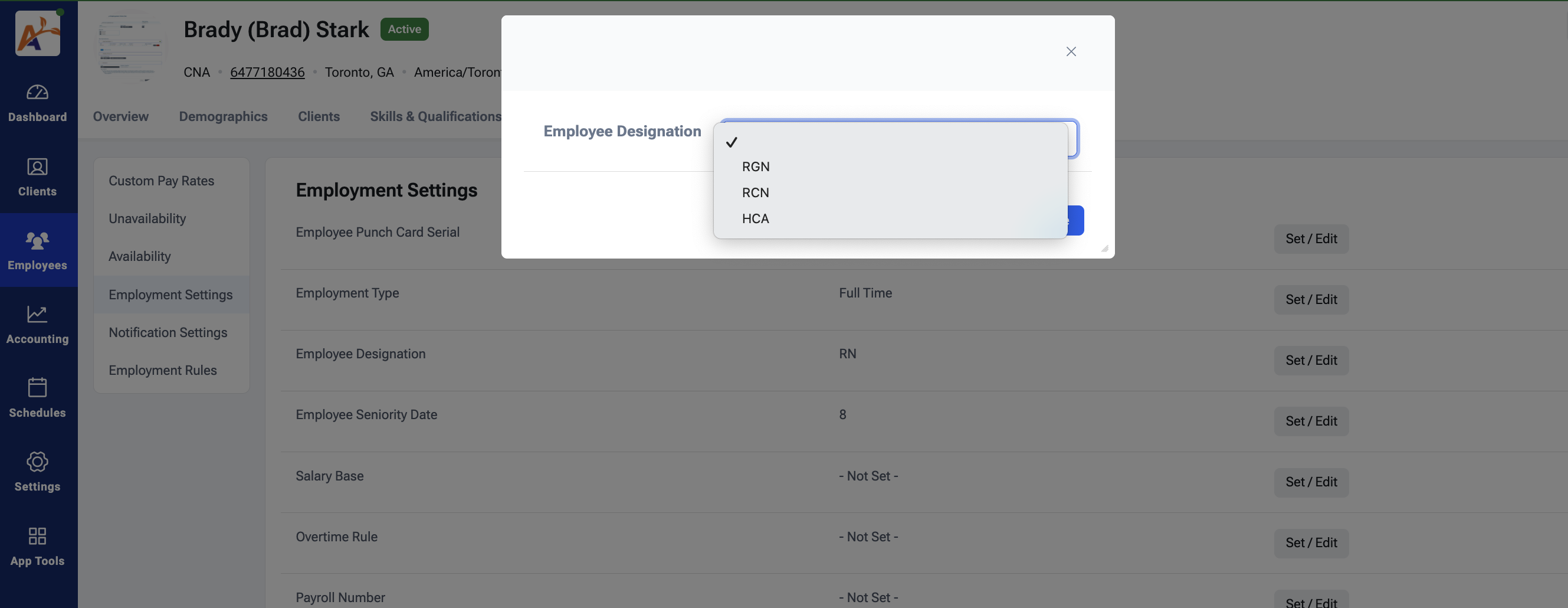Open the Clients sidebar icon
This screenshot has height=608, width=1568.
click(x=37, y=167)
